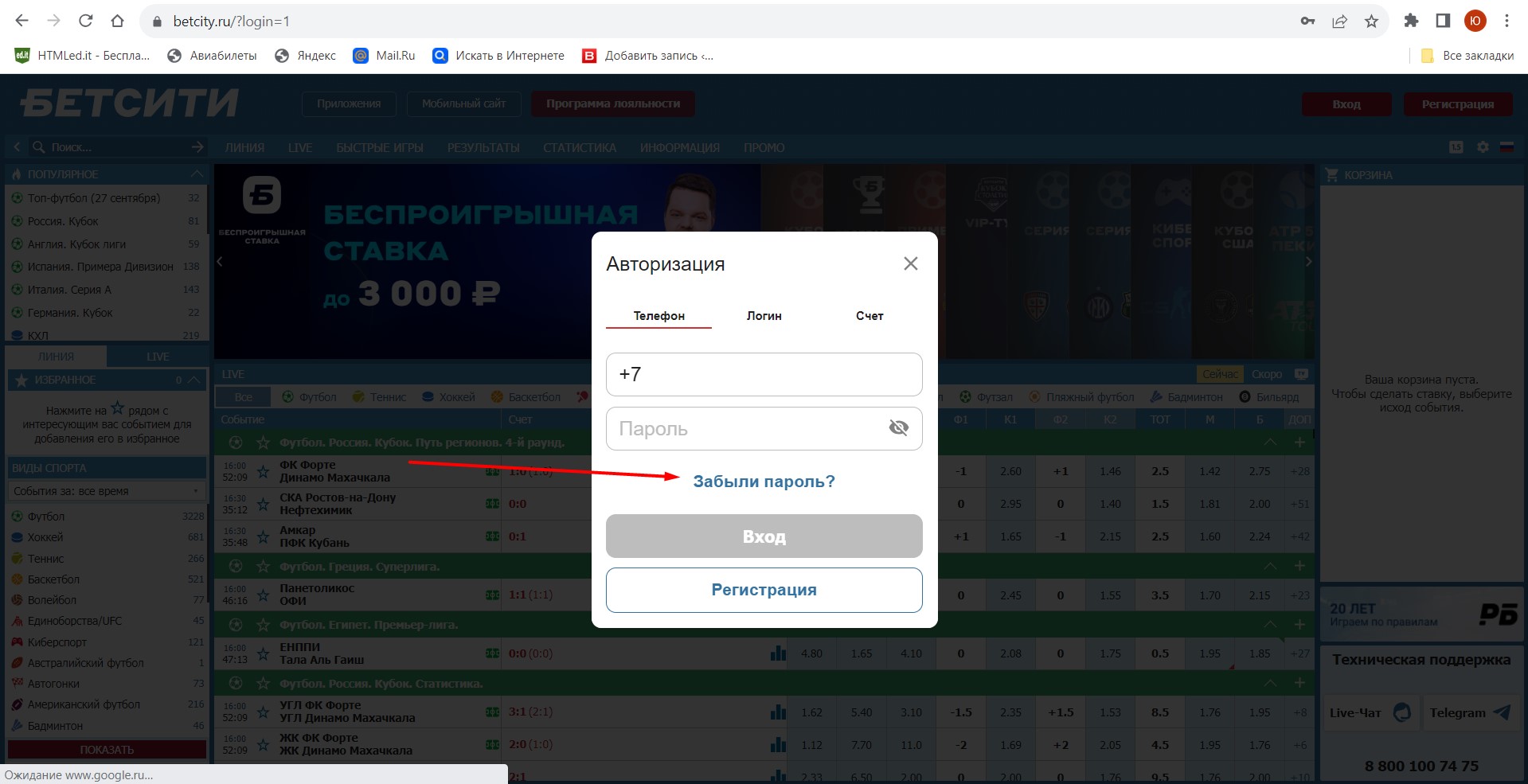Collapse the Популярное section chevron
The height and width of the screenshot is (784, 1528).
[x=197, y=174]
